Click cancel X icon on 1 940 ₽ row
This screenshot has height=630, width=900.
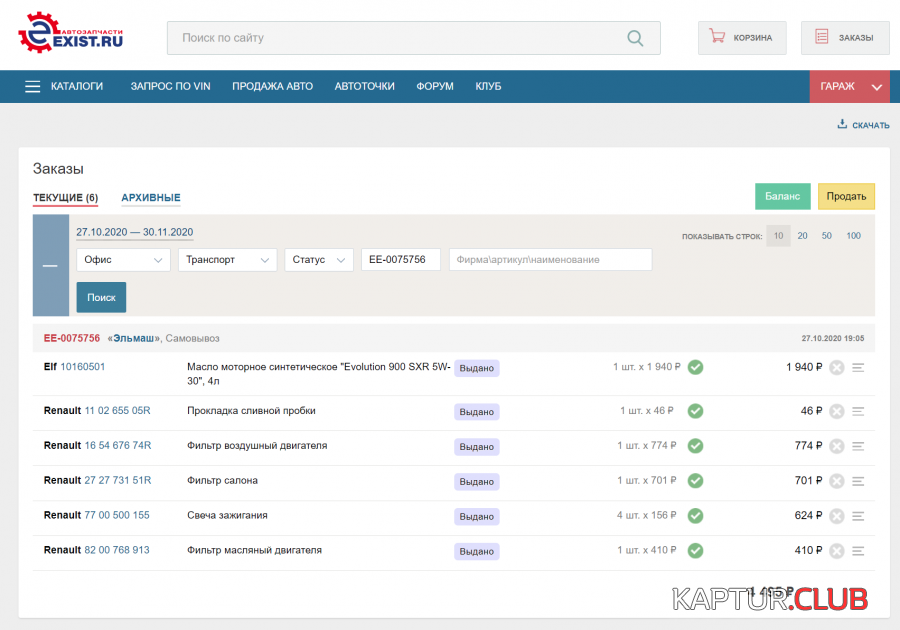click(837, 368)
